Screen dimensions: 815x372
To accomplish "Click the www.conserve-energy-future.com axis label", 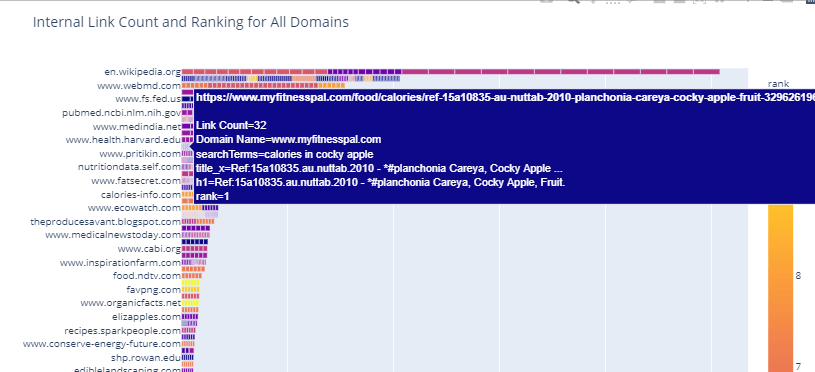I will [102, 344].
